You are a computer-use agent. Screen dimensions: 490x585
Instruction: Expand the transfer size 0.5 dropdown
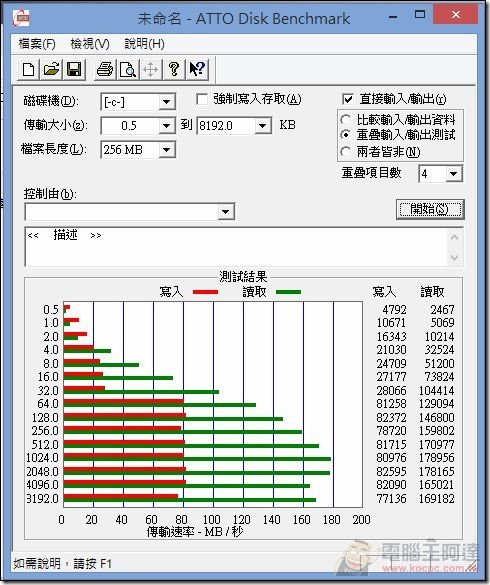(166, 126)
